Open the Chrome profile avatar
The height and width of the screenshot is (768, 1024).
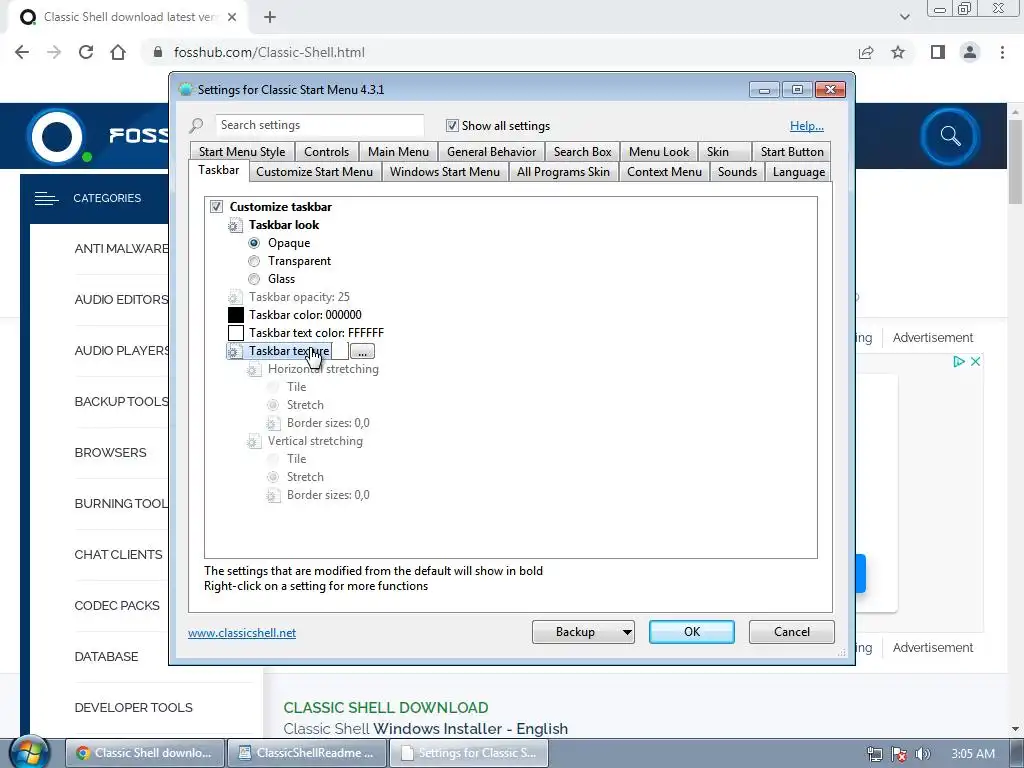970,52
